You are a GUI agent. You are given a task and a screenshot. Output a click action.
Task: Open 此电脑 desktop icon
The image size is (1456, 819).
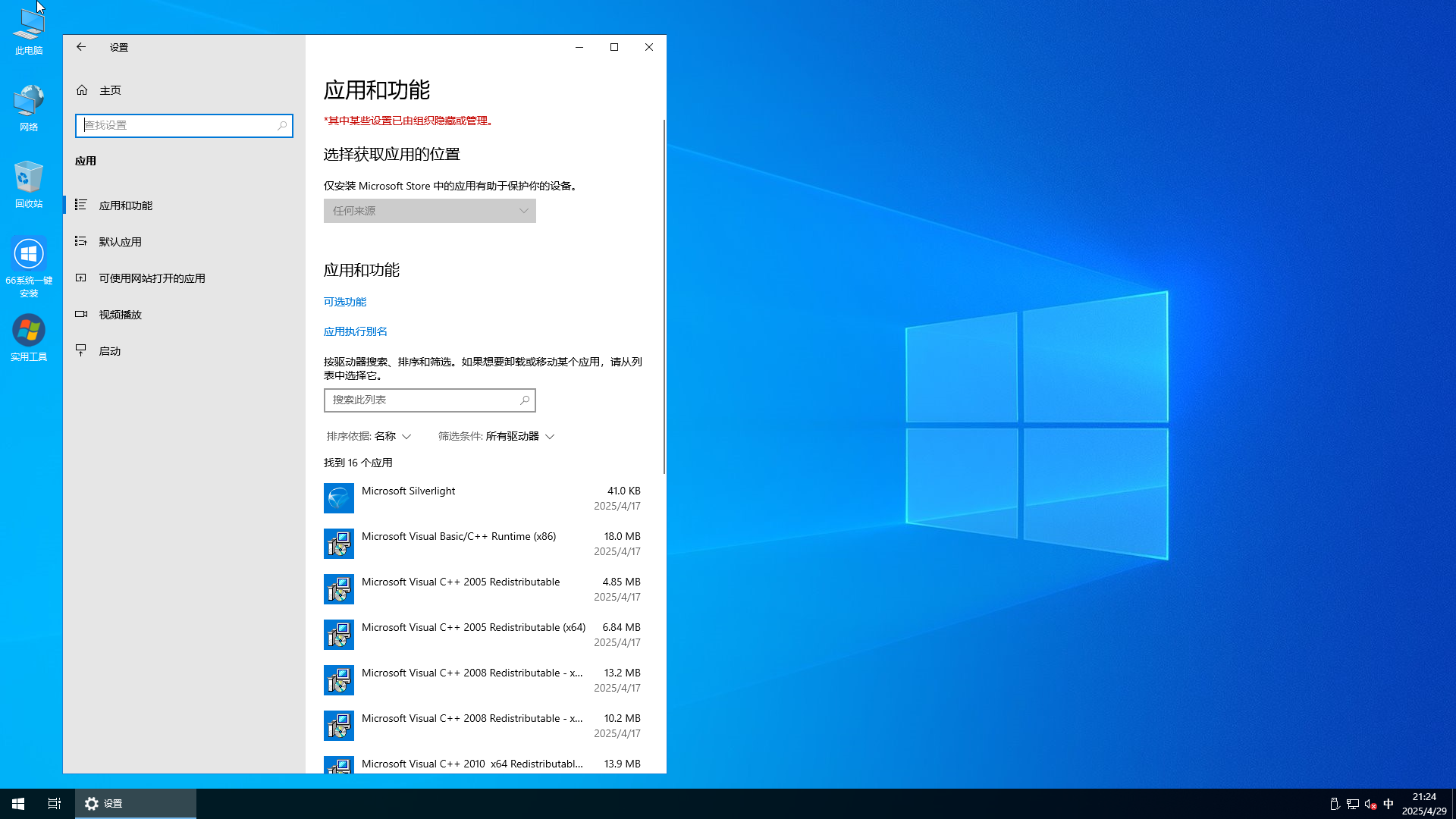[x=29, y=30]
